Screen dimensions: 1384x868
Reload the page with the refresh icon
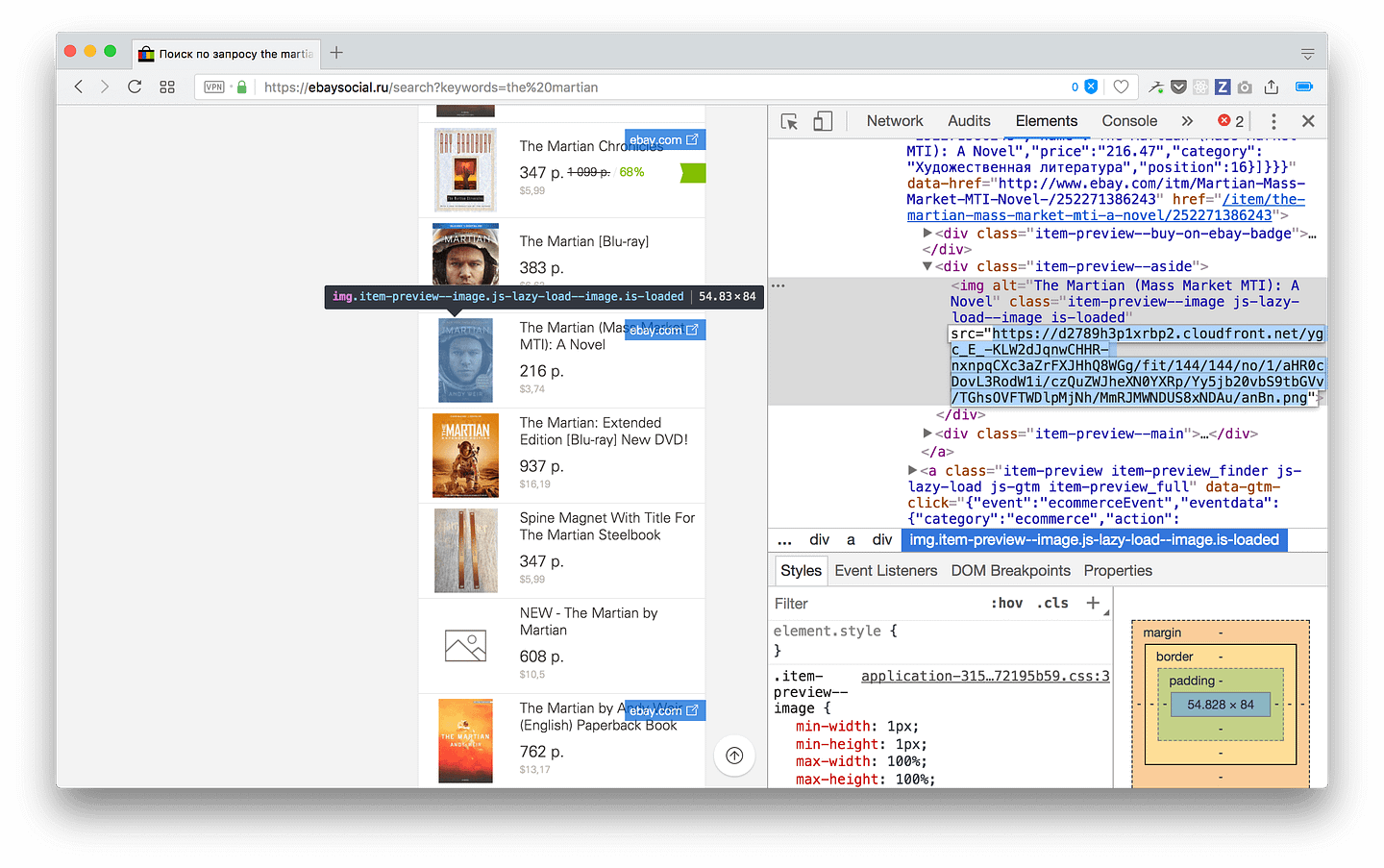(x=135, y=87)
